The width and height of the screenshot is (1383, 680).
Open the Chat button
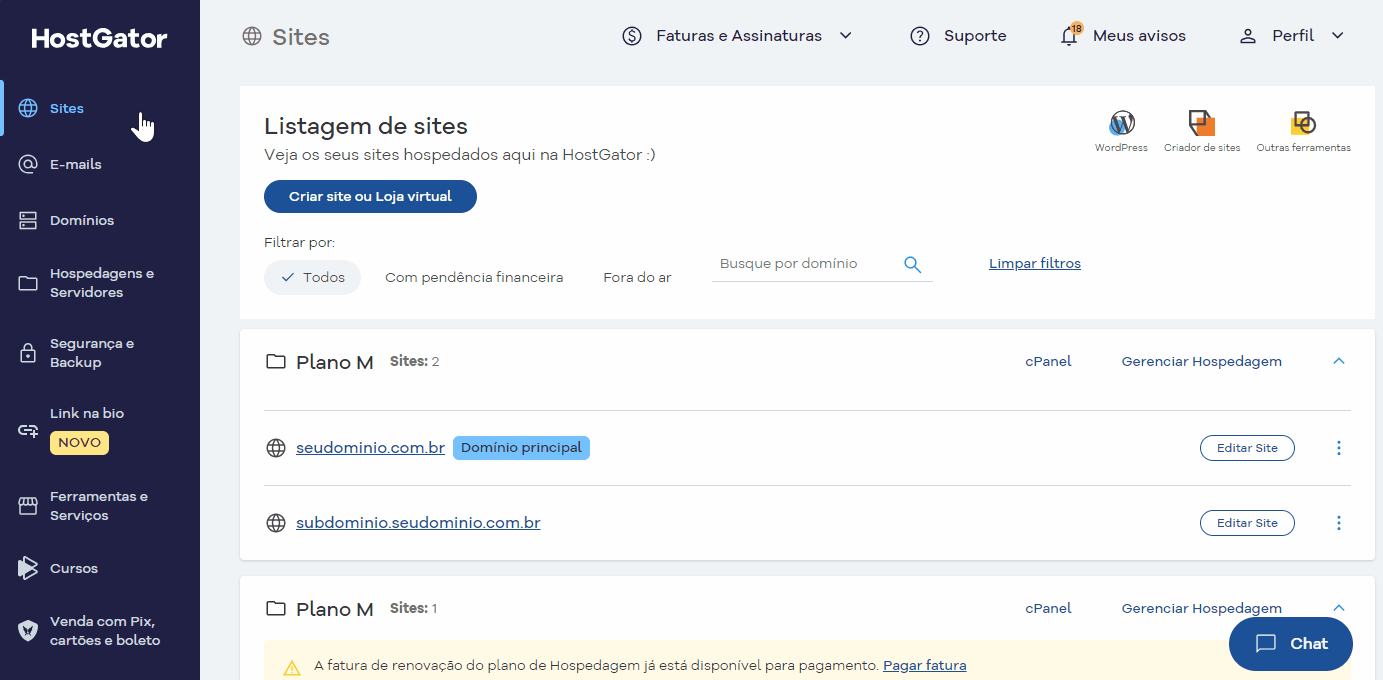(x=1290, y=644)
